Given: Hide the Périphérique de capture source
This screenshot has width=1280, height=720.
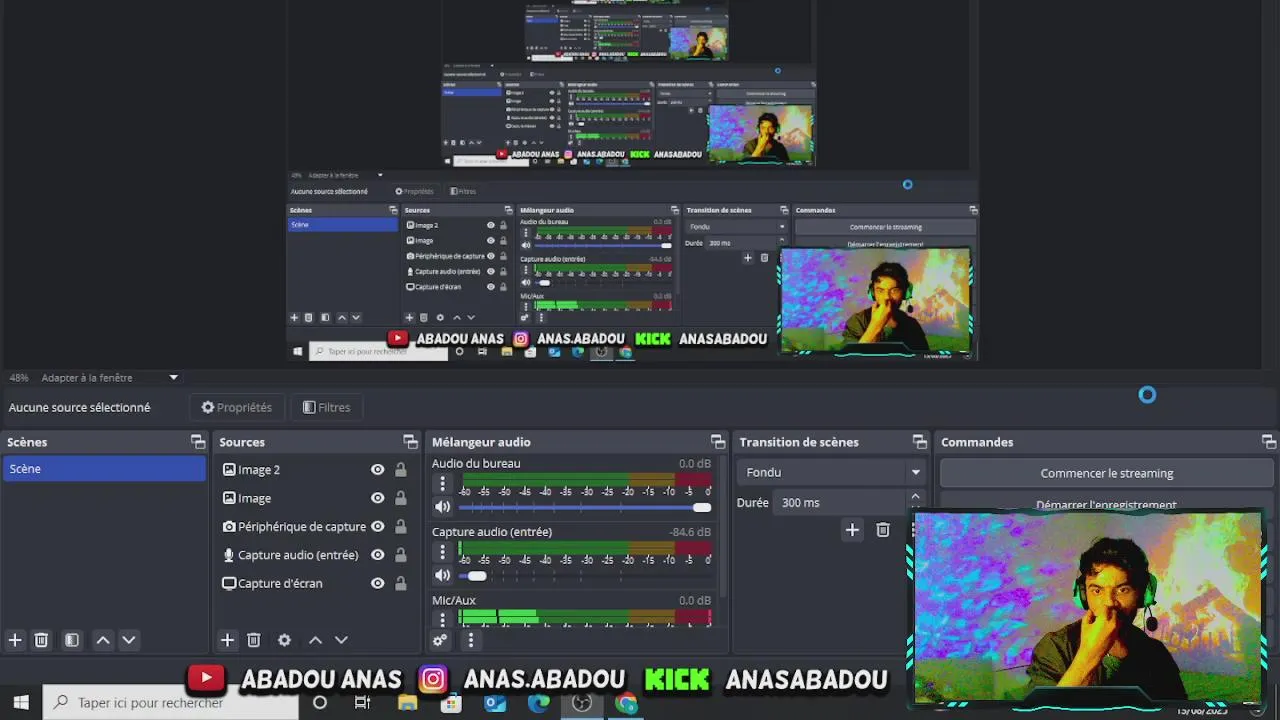Looking at the screenshot, I should point(377,527).
